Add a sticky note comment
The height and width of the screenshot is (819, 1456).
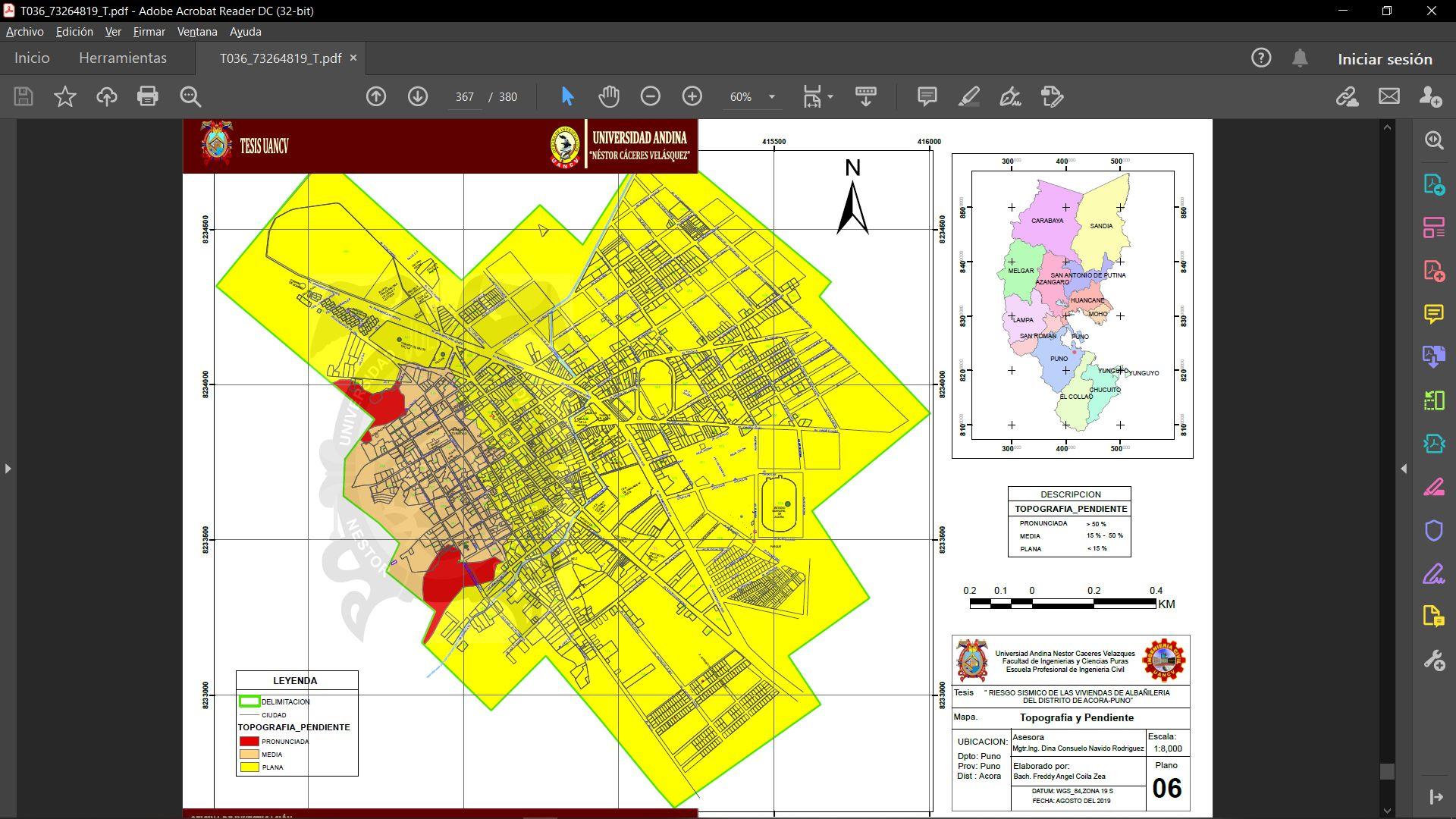coord(927,96)
